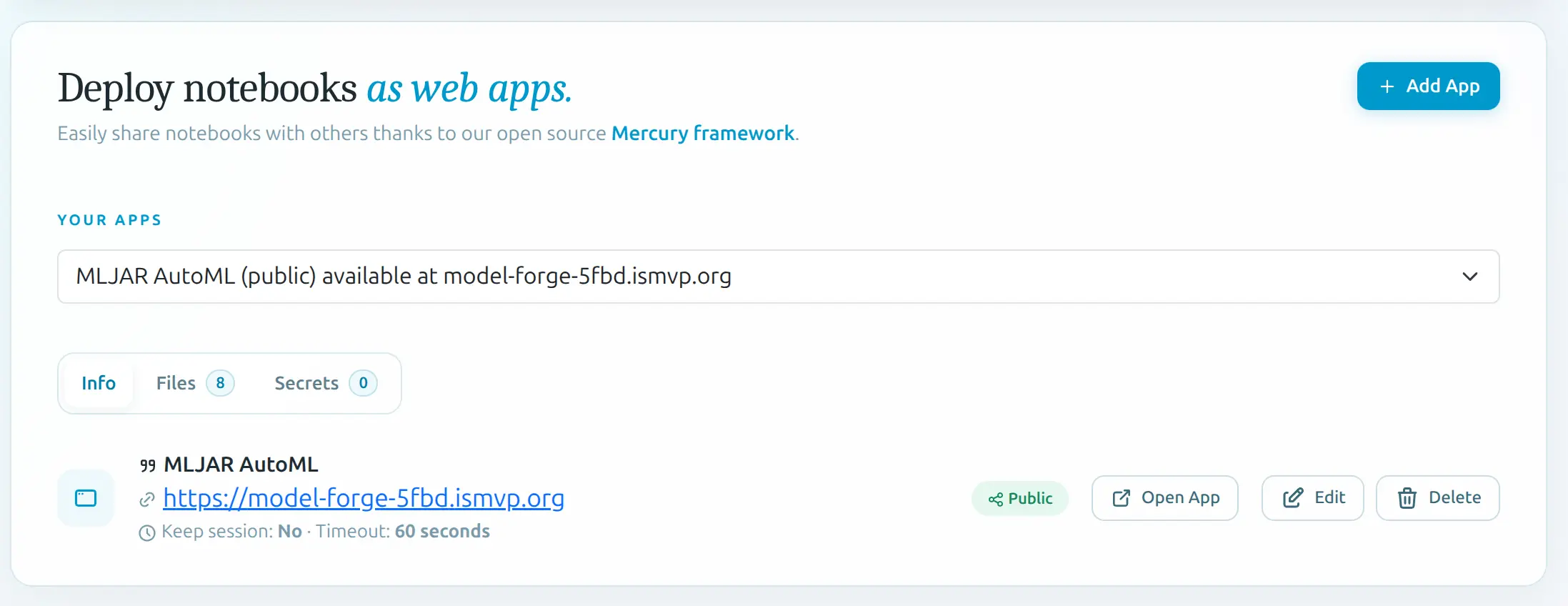The width and height of the screenshot is (1568, 606).
Task: Click the MLJAR AutoML app title
Action: click(x=241, y=465)
